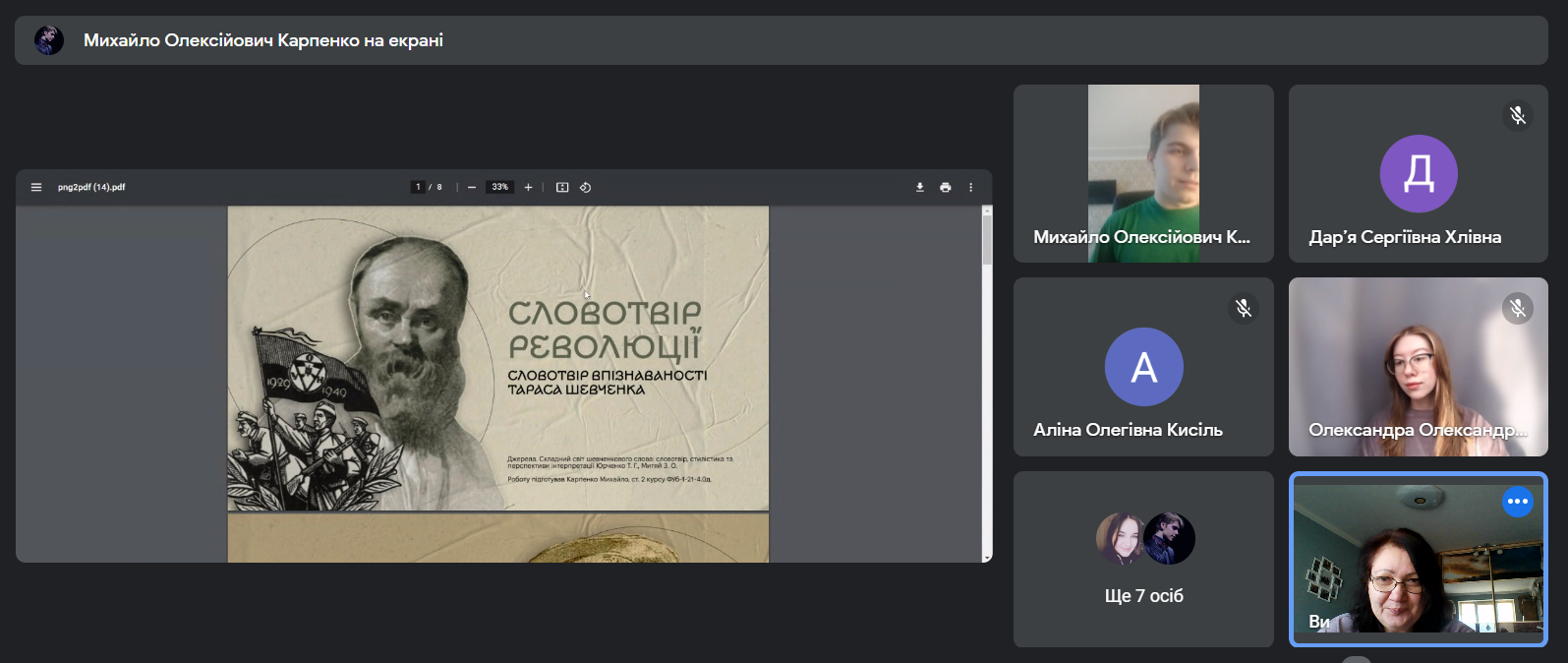Select Михайло Олексійович's video tile
The height and width of the screenshot is (663, 1568).
point(1143,173)
